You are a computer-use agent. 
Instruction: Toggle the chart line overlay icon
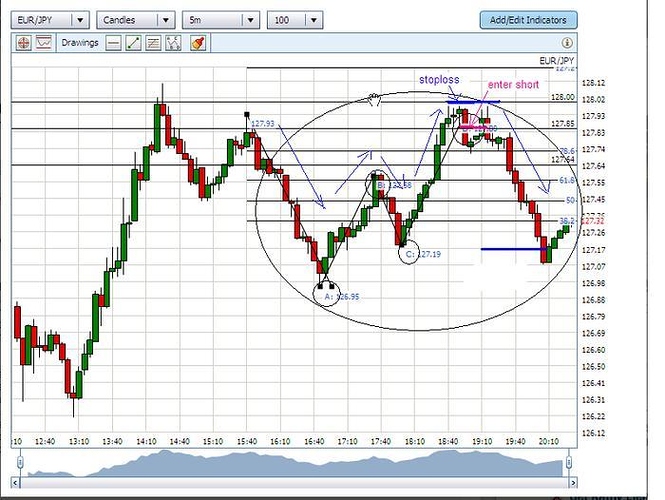44,43
